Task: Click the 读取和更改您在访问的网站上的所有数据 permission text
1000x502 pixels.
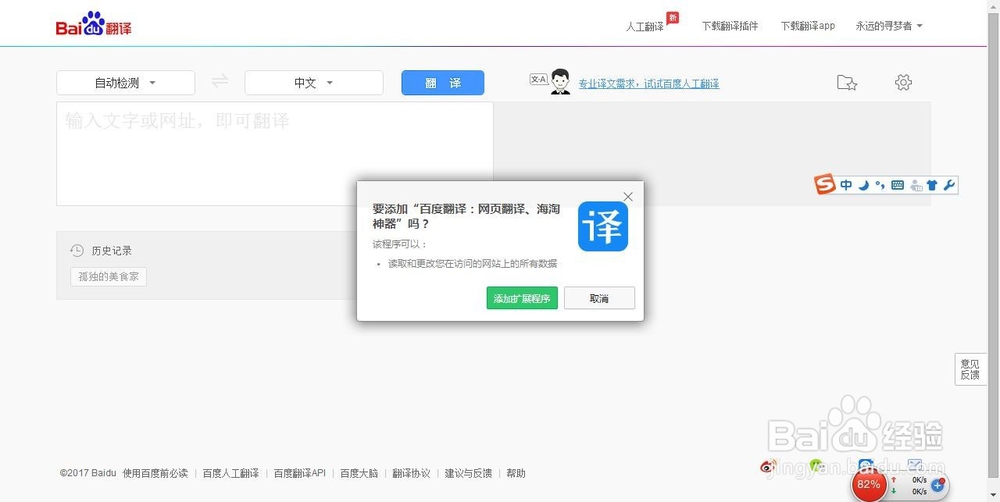Action: pos(473,263)
